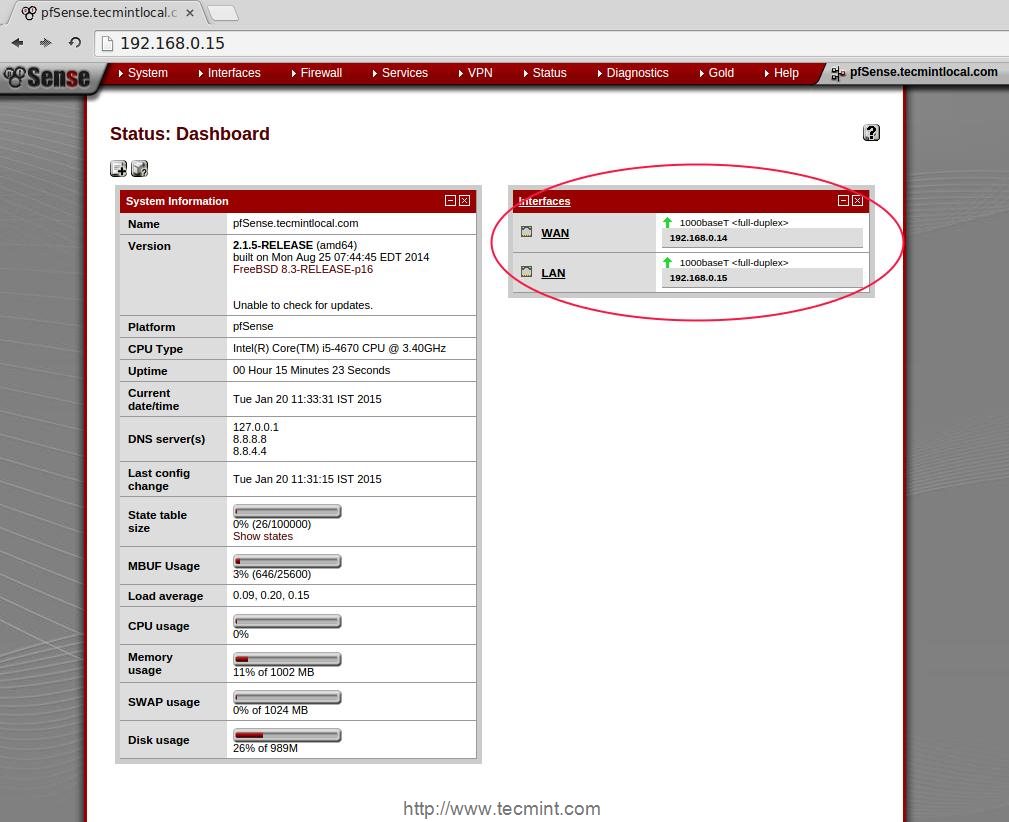Viewport: 1009px width, 822px height.
Task: Click the browser back arrow
Action: point(17,42)
